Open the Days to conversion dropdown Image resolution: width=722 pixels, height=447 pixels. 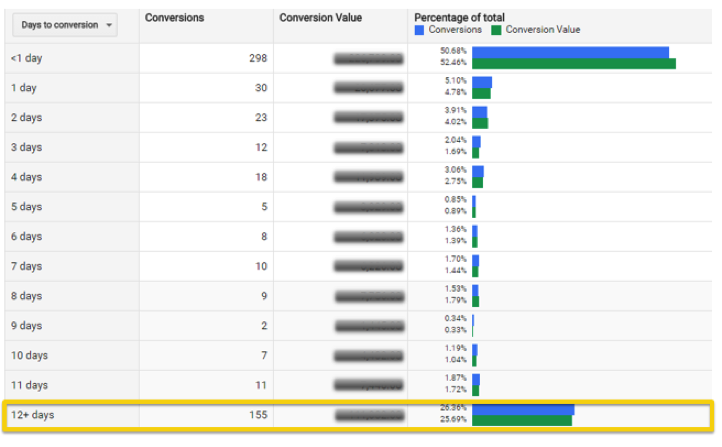68,25
